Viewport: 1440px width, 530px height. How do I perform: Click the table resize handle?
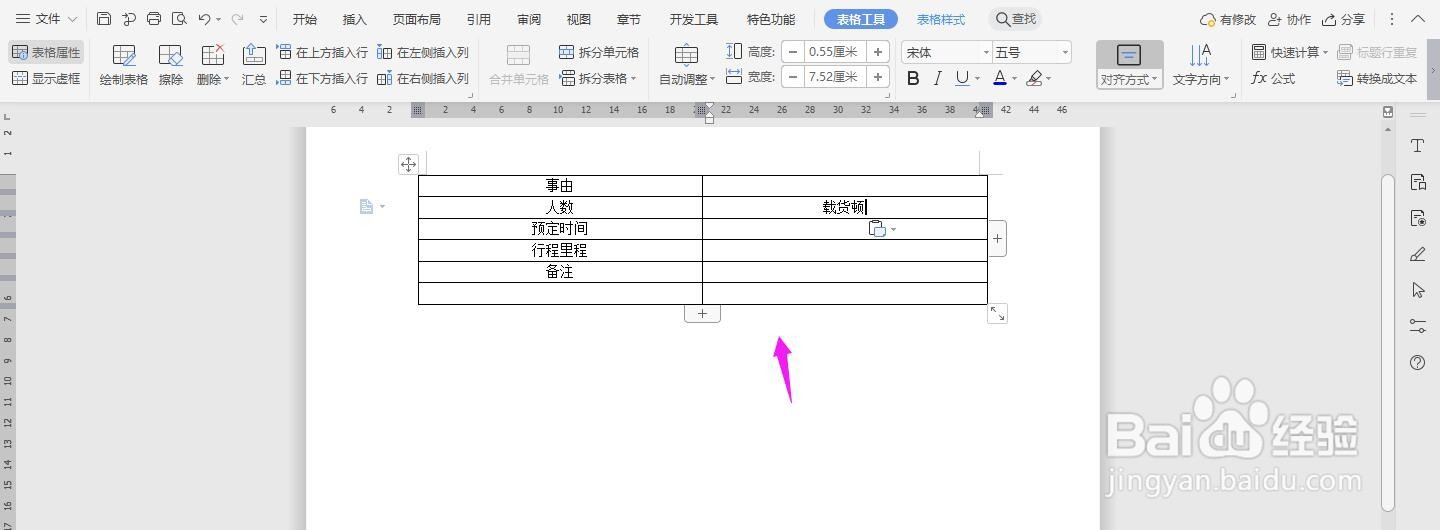pos(997,314)
